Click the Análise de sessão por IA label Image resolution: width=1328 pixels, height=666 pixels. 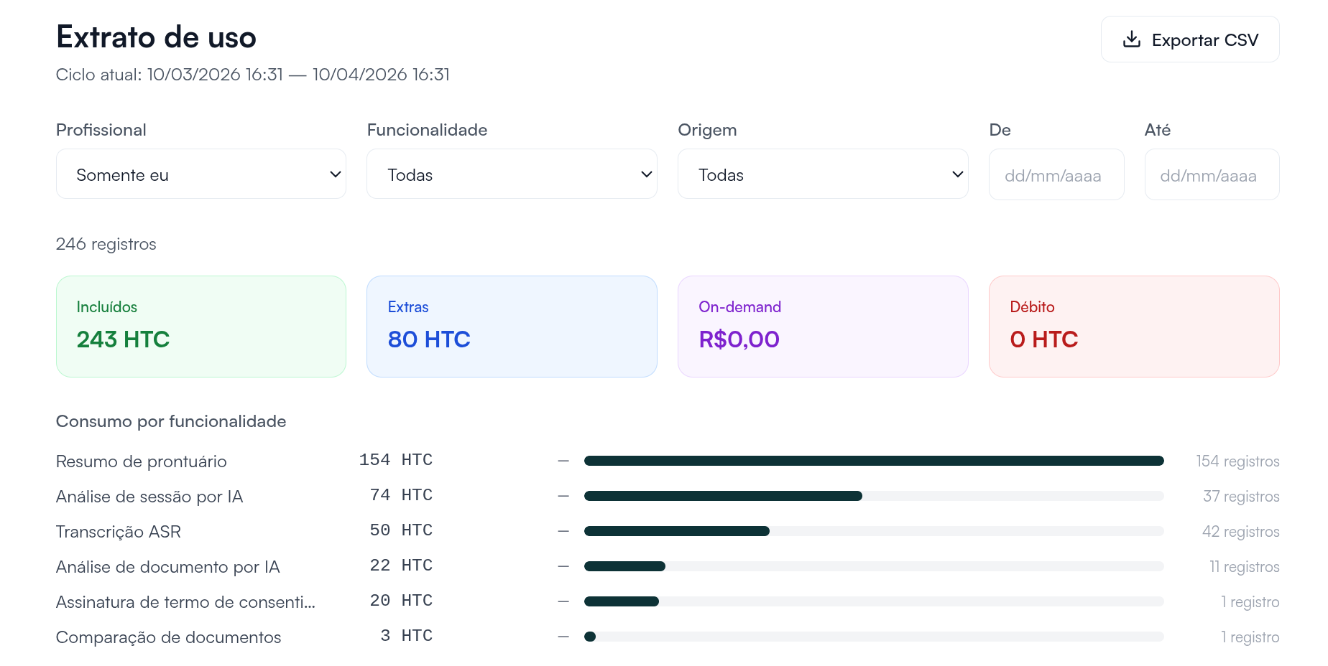tap(149, 496)
